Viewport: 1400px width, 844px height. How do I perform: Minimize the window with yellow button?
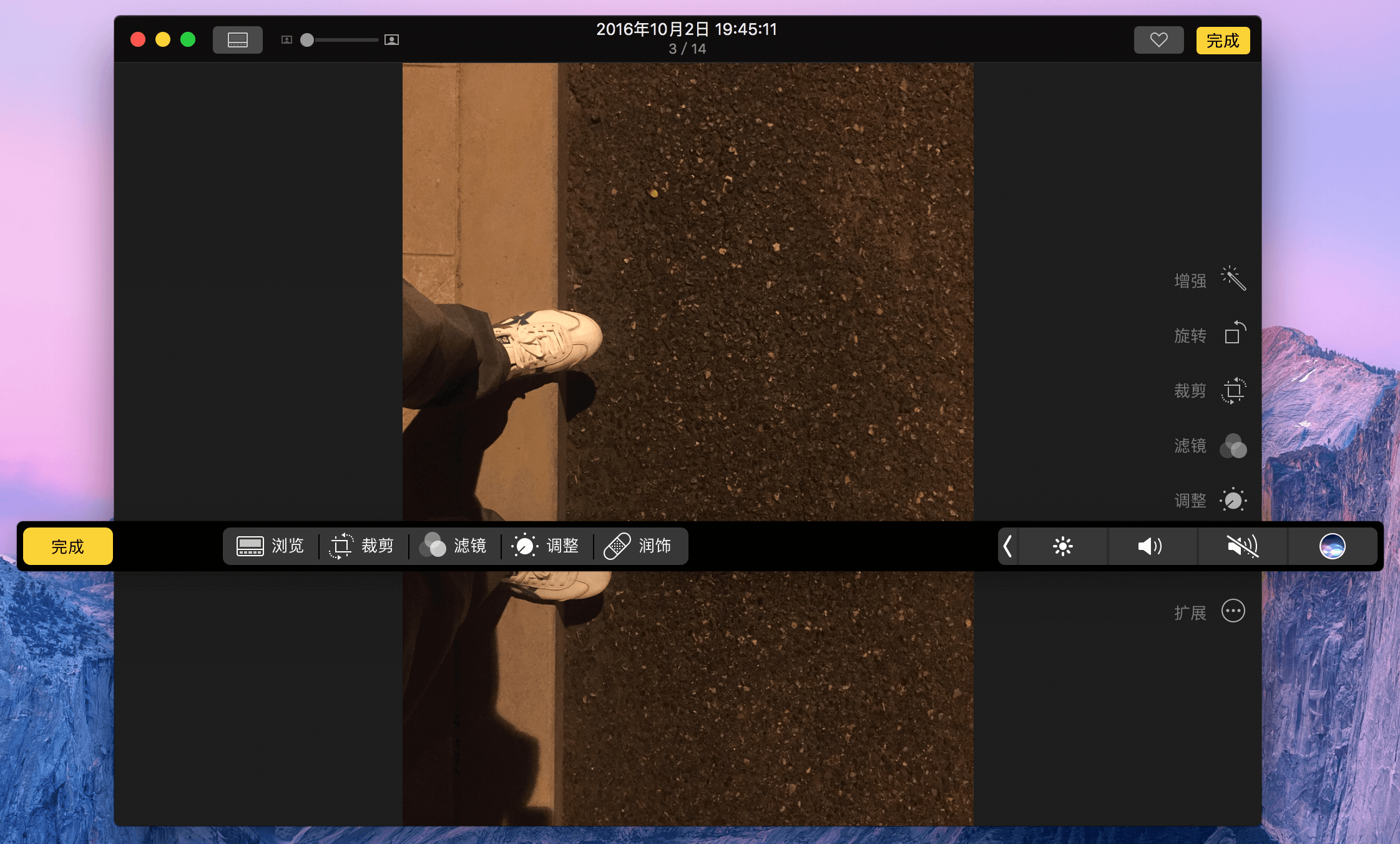point(163,40)
